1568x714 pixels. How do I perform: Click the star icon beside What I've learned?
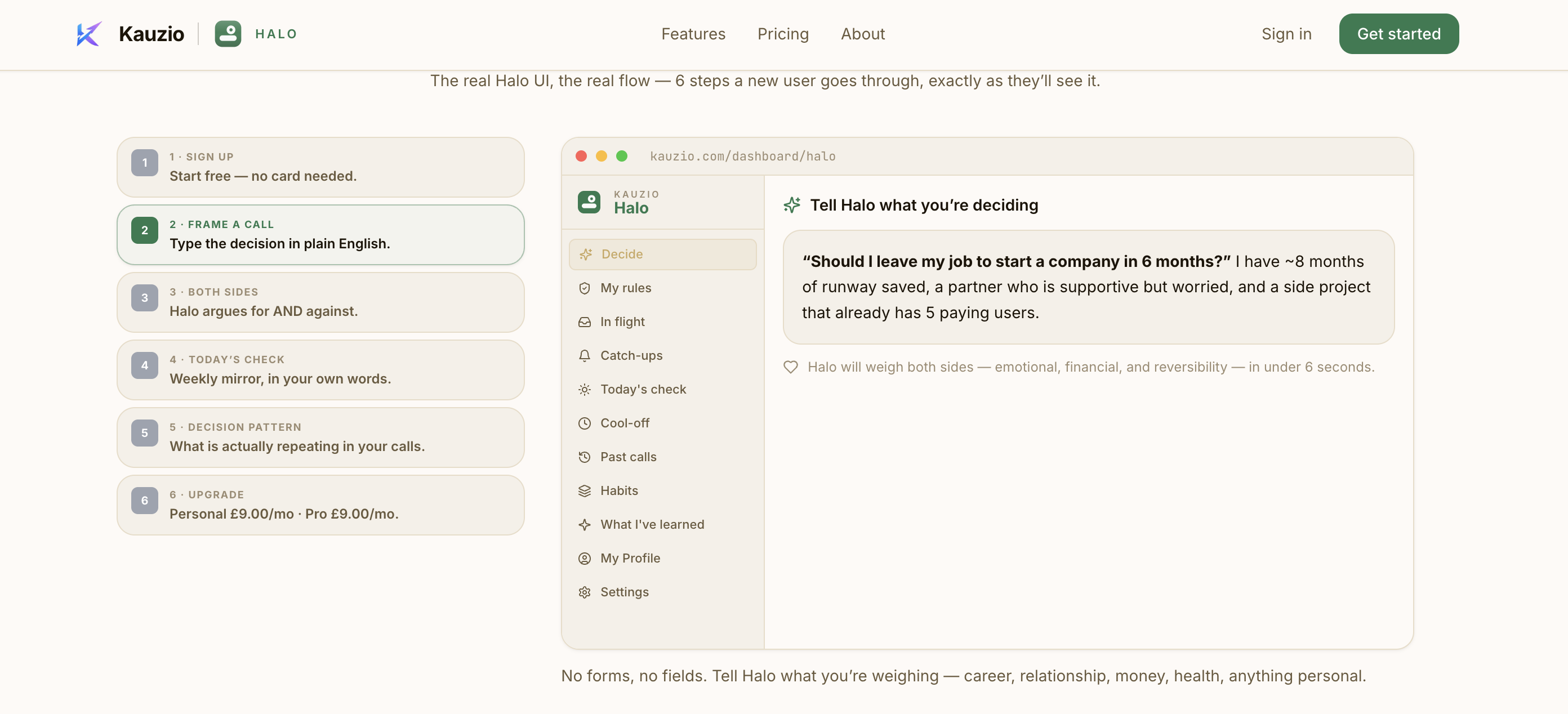click(585, 525)
